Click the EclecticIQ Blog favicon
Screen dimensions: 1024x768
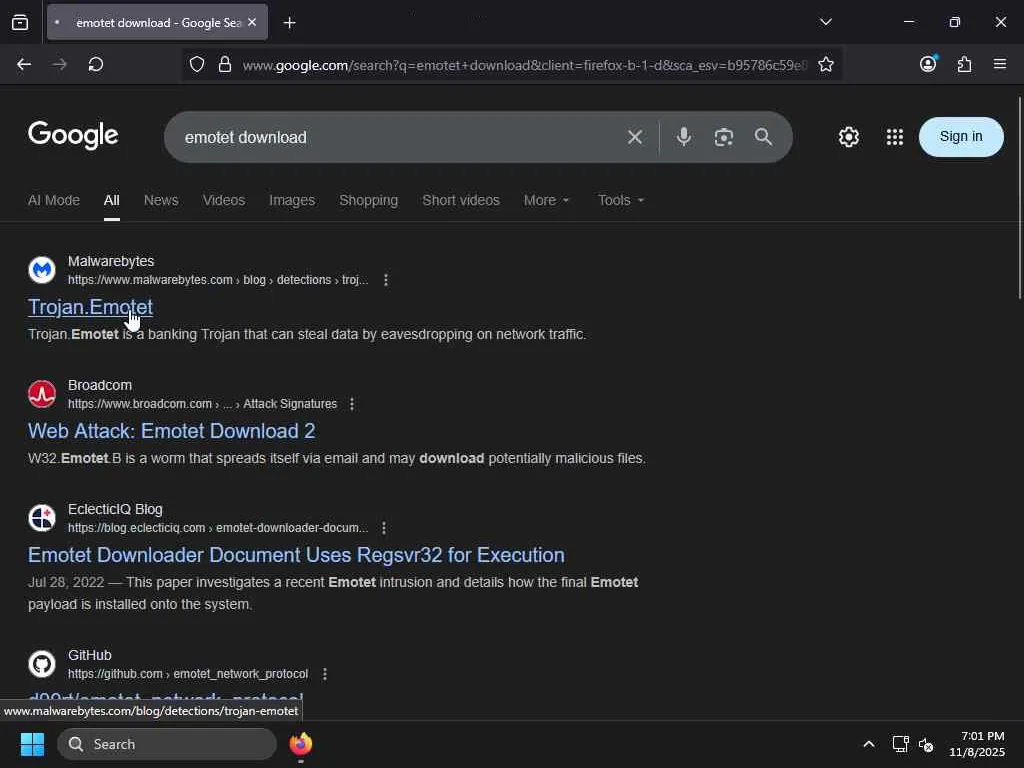(42, 518)
